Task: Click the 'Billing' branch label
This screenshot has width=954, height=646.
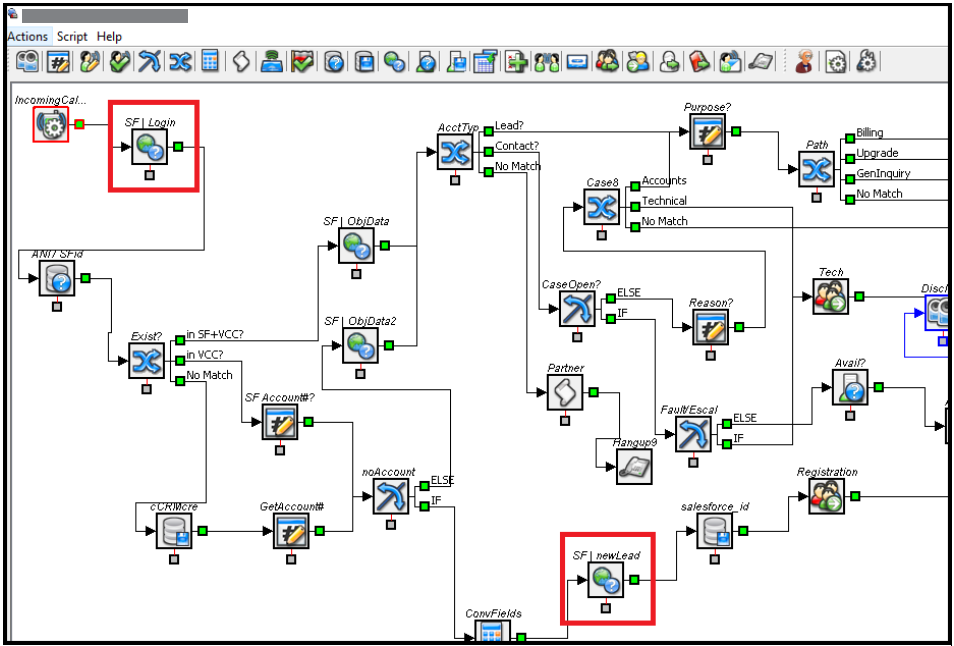Action: (x=869, y=133)
